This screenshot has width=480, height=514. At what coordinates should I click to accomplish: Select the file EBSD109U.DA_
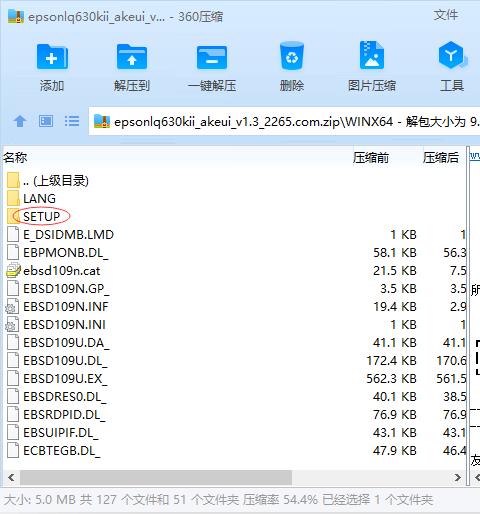click(66, 343)
